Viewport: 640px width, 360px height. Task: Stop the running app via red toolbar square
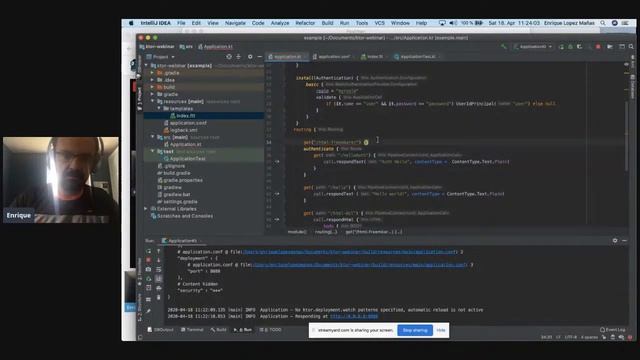[x=598, y=47]
